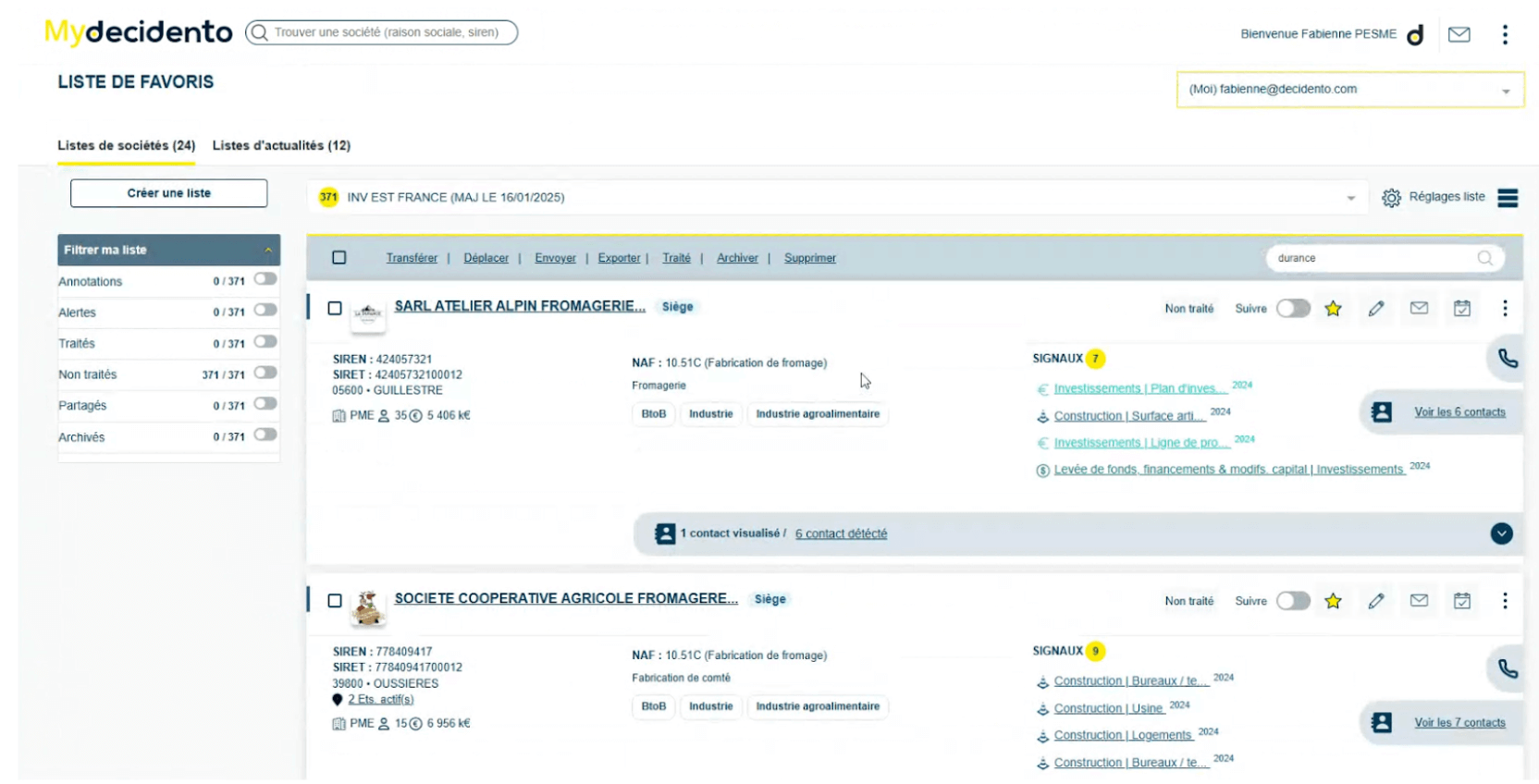This screenshot has height=784, width=1539.
Task: Click the Créer une liste button
Action: (169, 193)
